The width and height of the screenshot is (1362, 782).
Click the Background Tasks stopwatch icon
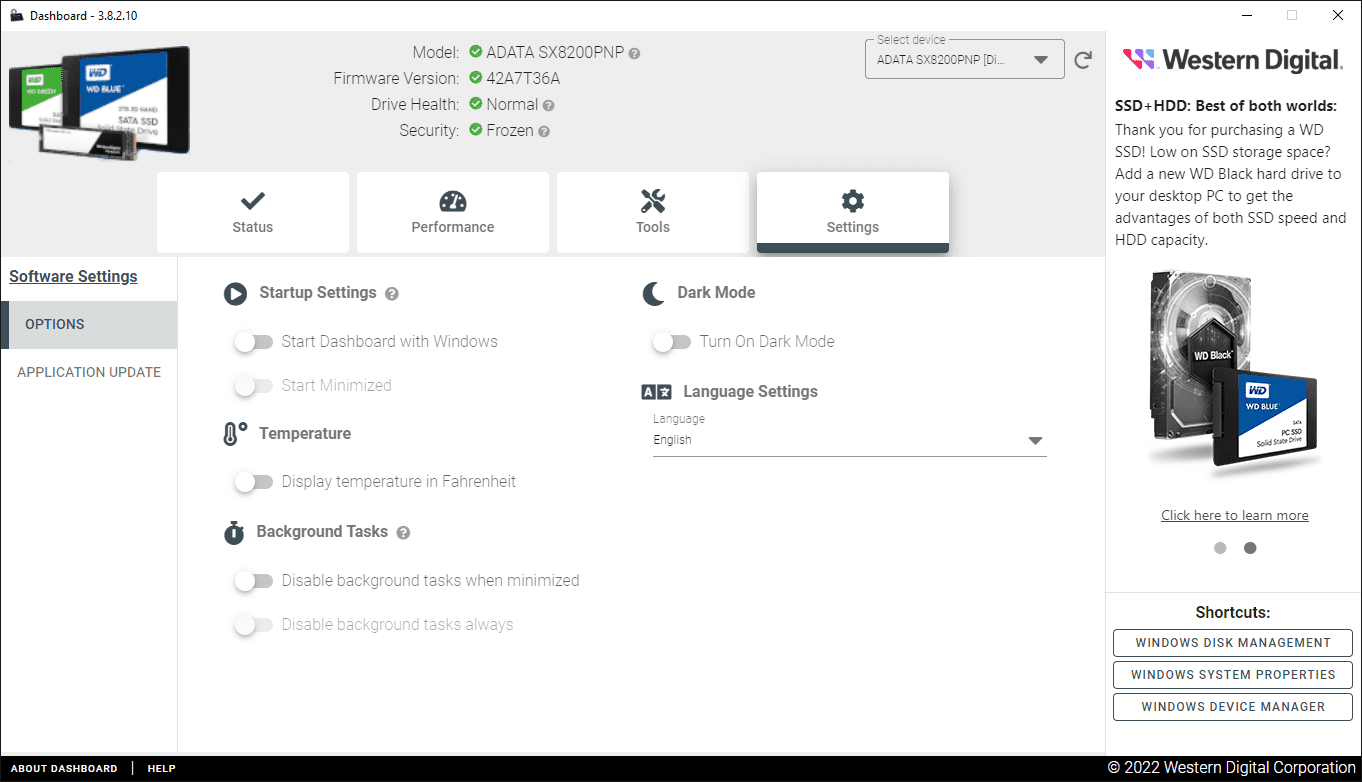234,532
